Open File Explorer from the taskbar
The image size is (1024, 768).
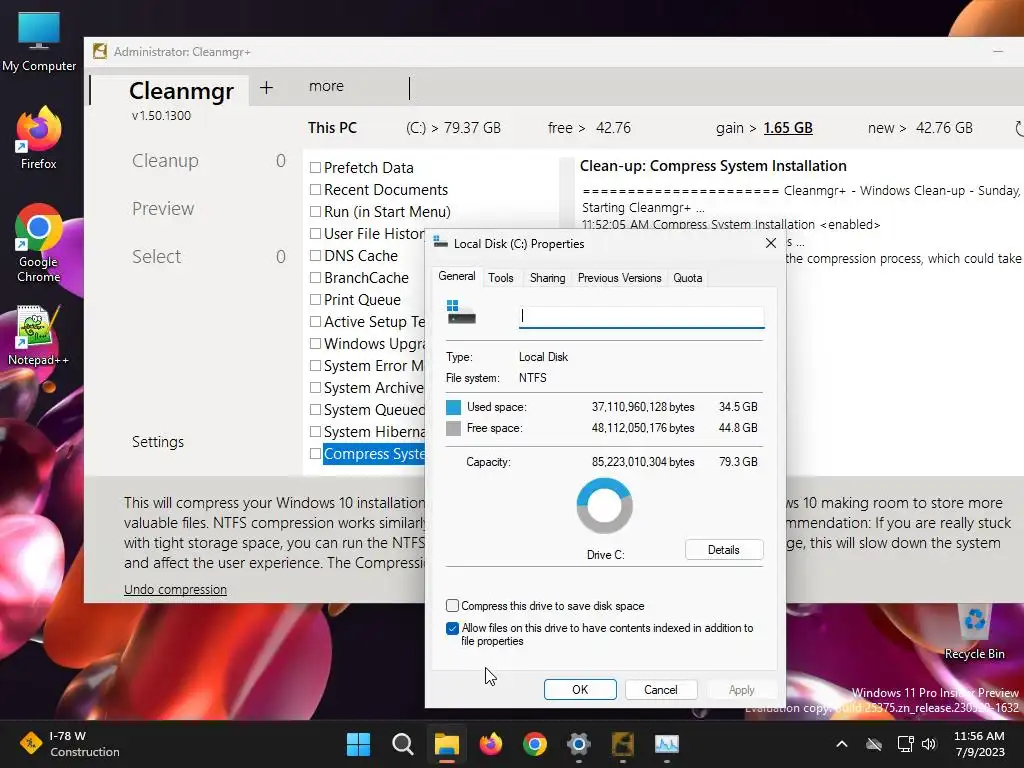pos(447,744)
